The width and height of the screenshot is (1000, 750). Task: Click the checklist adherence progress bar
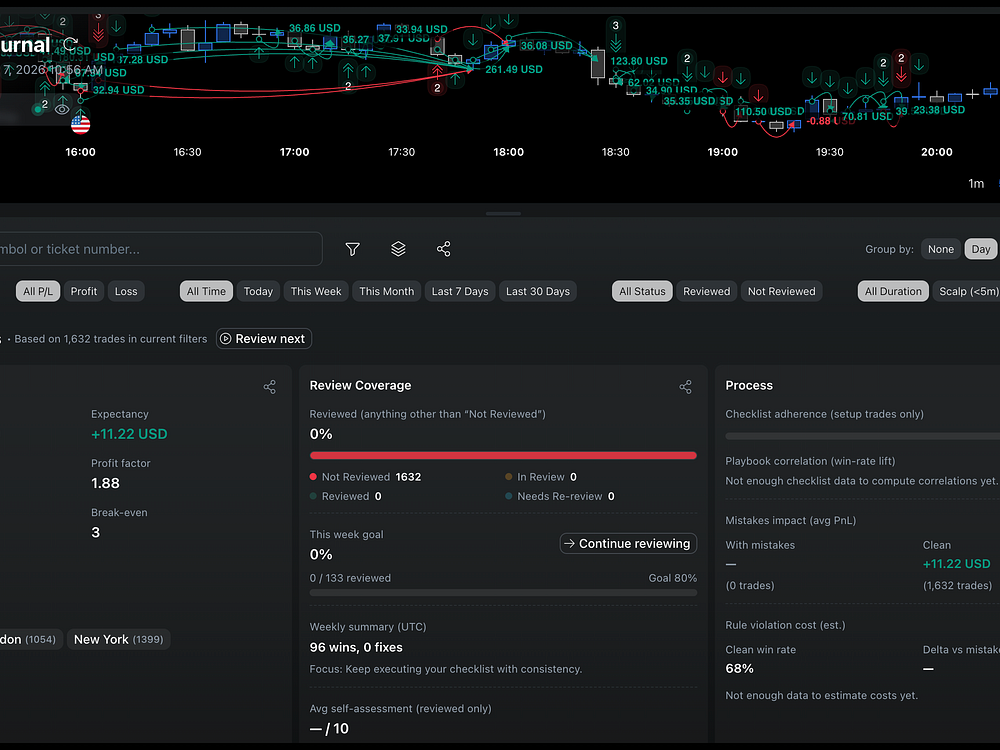coord(862,436)
